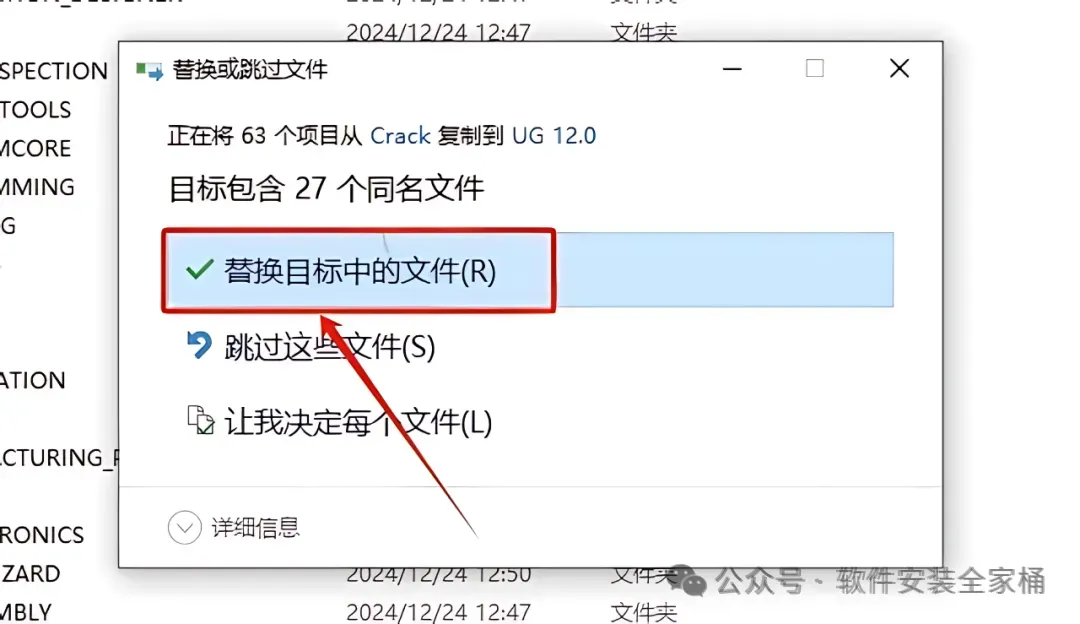Viewport: 1080px width, 624px height.
Task: Click the blue skip arrow icon
Action: pos(199,344)
